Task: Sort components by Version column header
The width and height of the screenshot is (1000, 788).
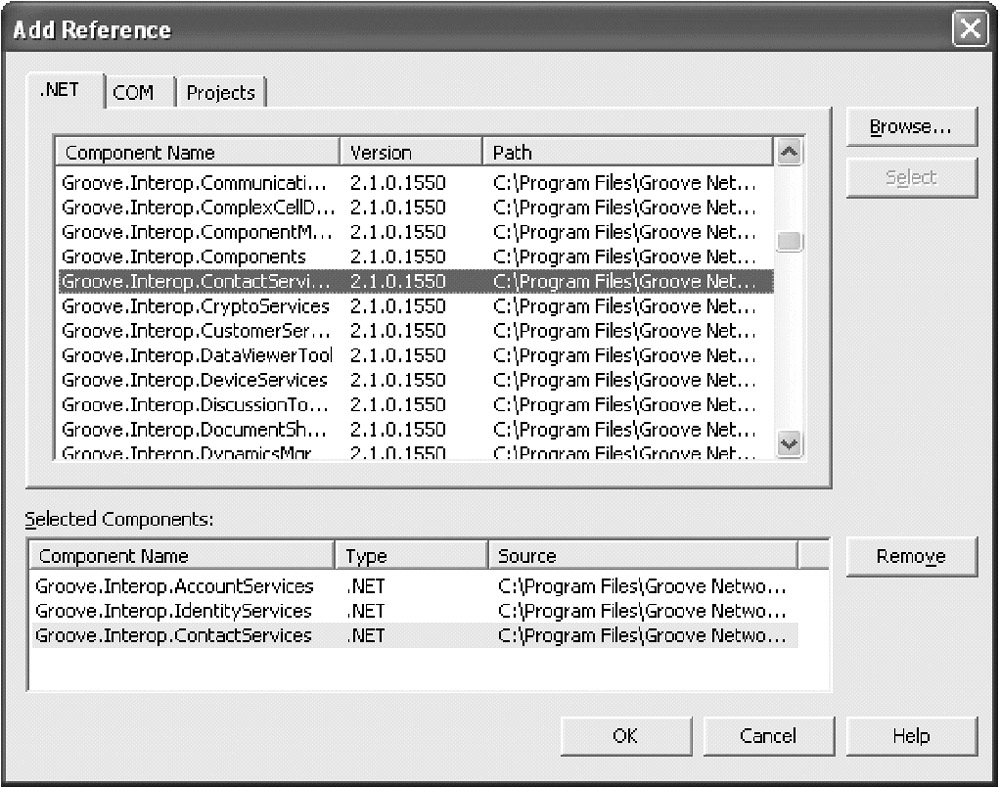Action: click(410, 153)
